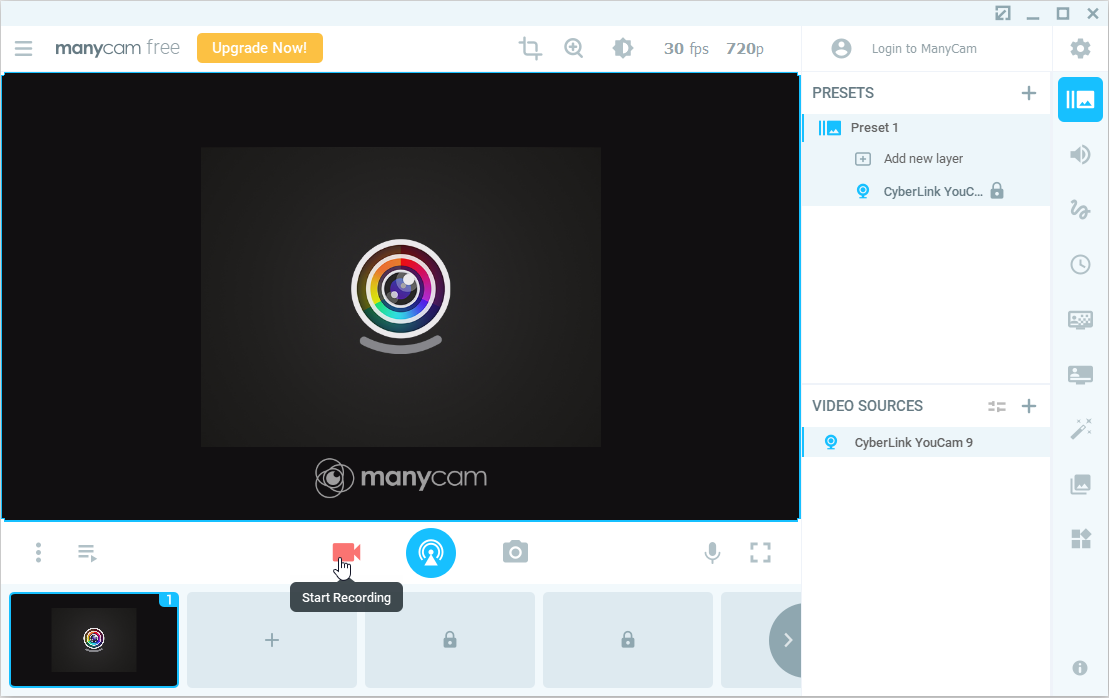Screen dimensions: 1109x698
Task: Maximize the ManyCam window
Action: click(1063, 13)
